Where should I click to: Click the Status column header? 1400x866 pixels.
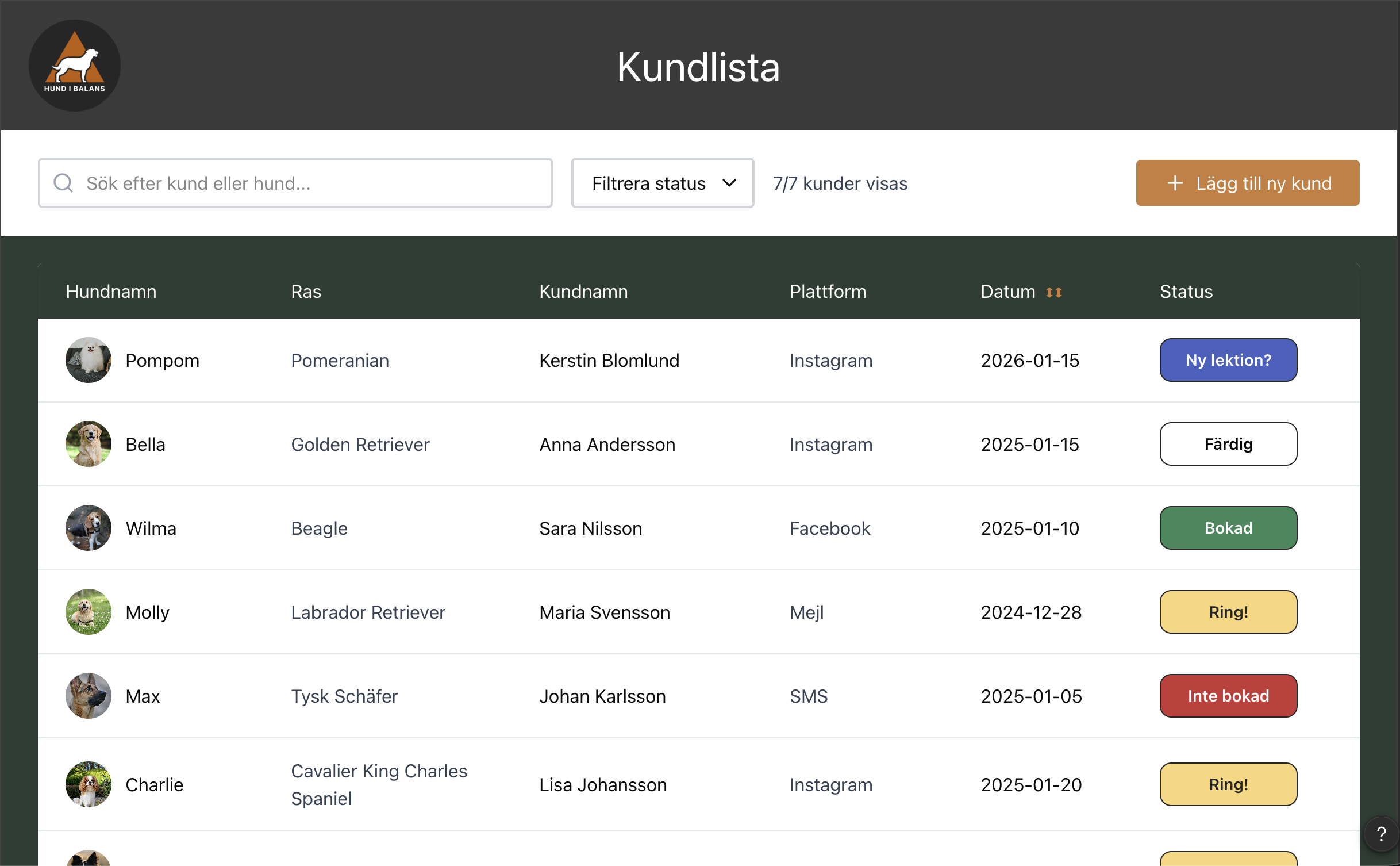coord(1186,292)
